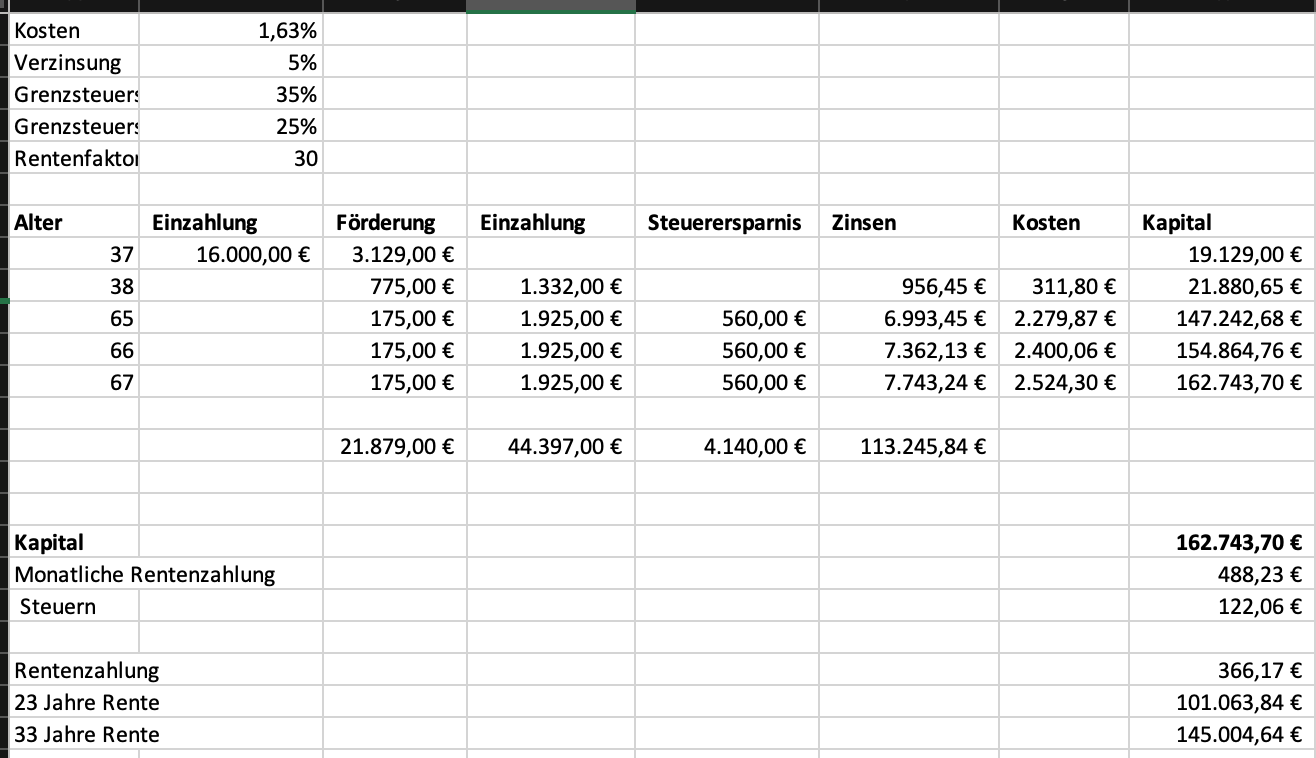Click the Steuern value 122,06 €

1222,607
